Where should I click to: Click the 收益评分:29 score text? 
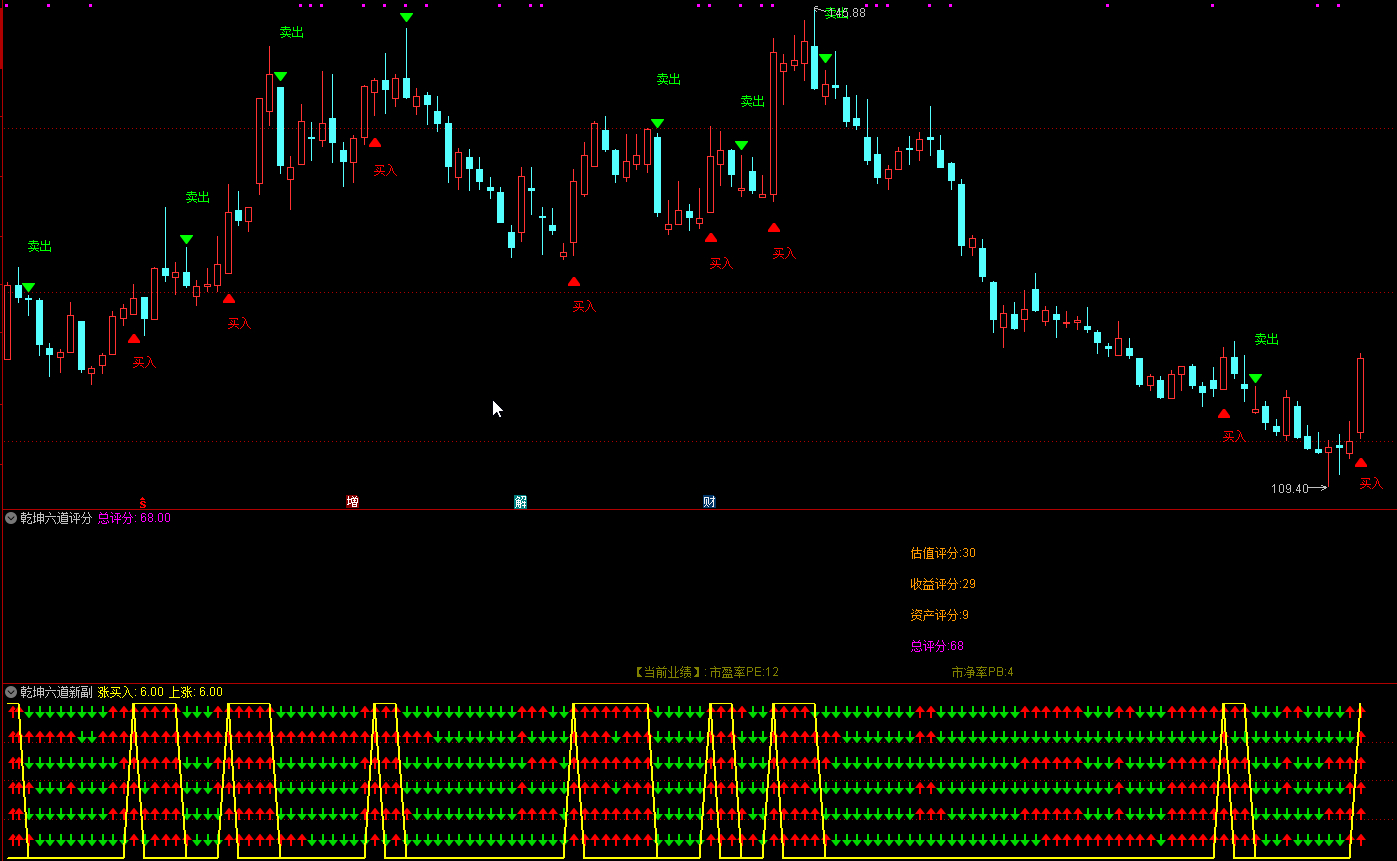tap(943, 584)
